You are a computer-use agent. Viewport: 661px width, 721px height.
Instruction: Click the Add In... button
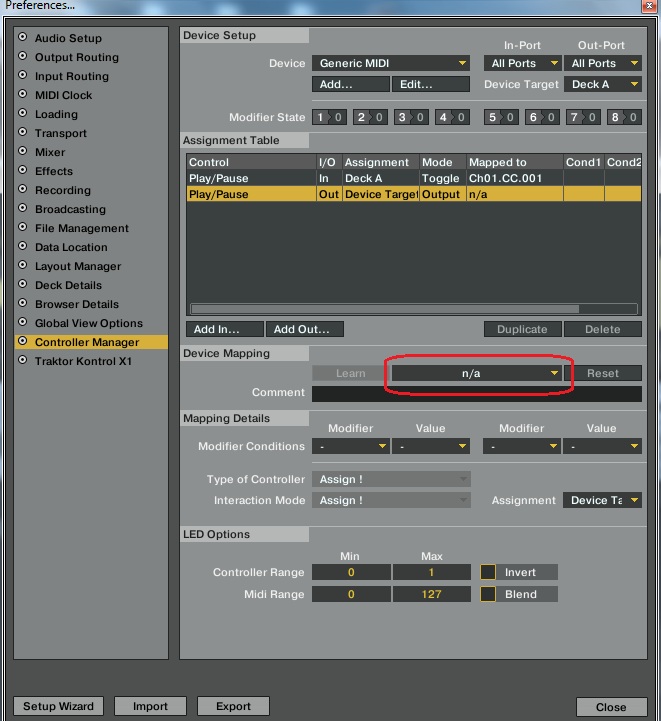point(225,329)
